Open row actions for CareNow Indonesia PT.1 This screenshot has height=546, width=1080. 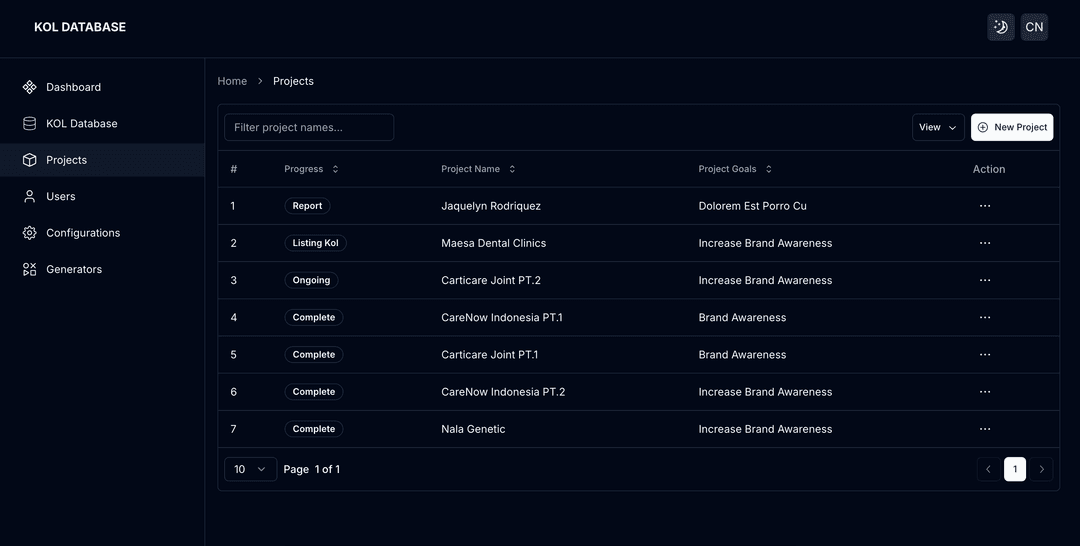985,317
